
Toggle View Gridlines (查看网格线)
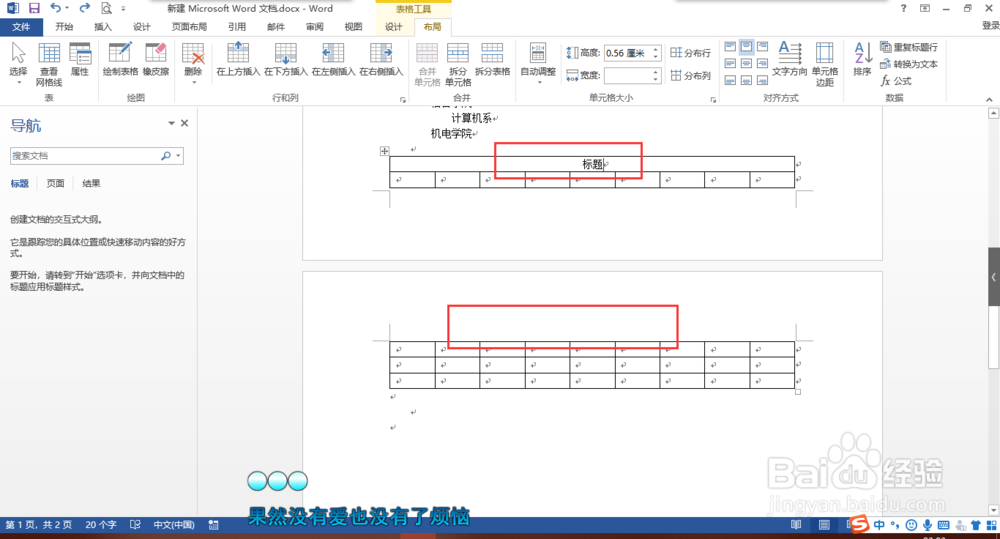[48, 64]
